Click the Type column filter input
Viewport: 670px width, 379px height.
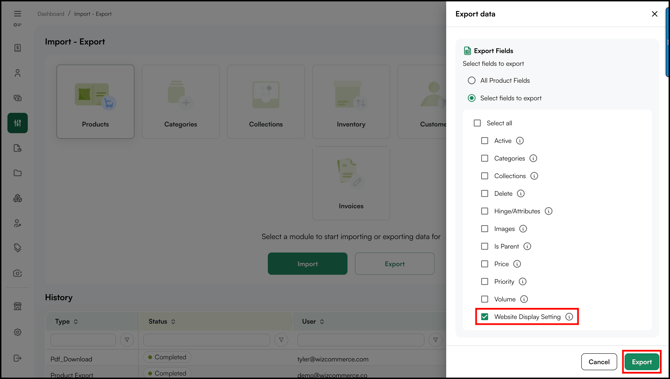pyautogui.click(x=83, y=340)
